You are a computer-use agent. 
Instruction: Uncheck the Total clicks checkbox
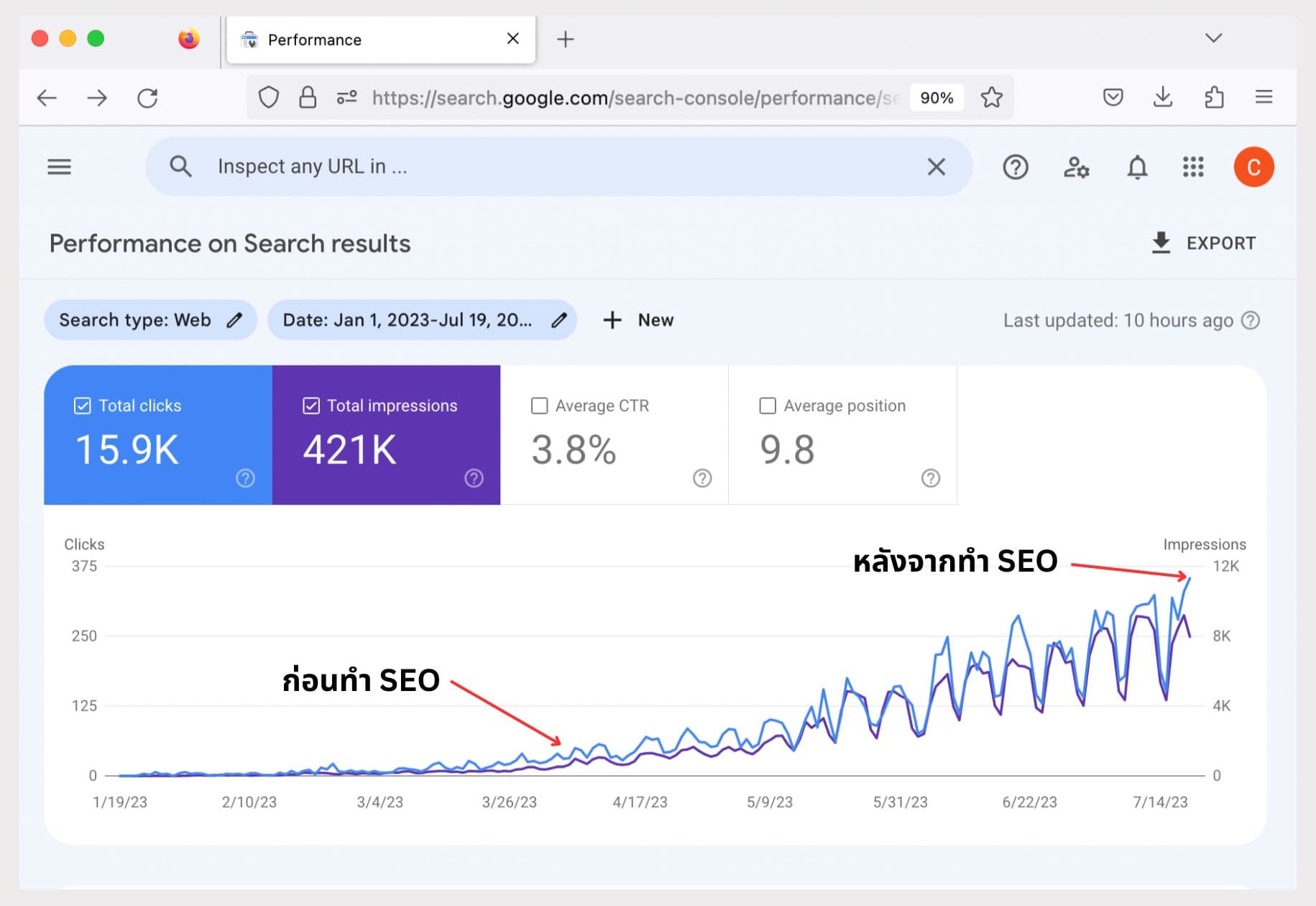(83, 406)
